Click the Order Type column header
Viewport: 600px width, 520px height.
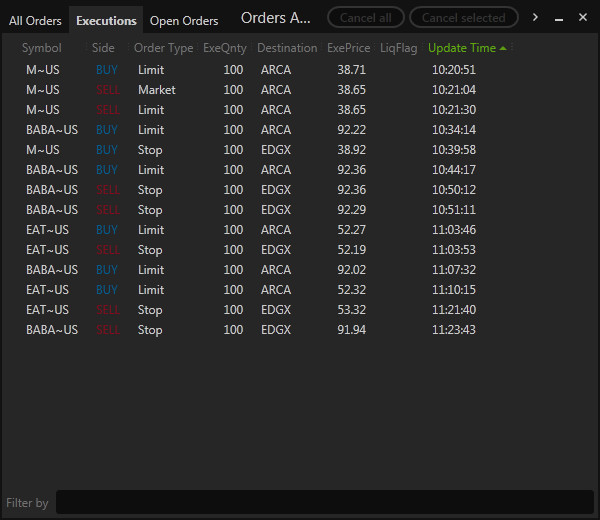(163, 48)
